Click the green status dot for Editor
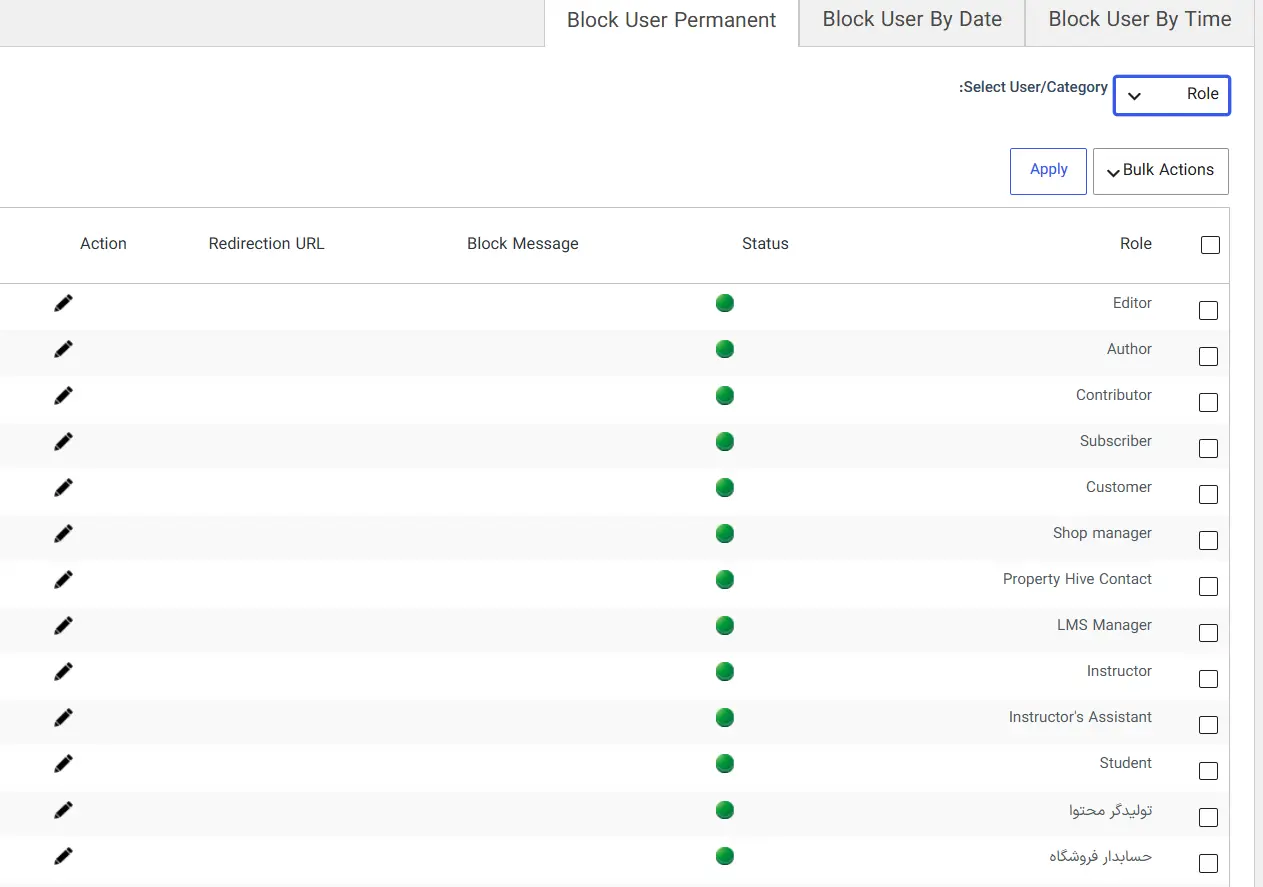1263x887 pixels. coord(725,303)
